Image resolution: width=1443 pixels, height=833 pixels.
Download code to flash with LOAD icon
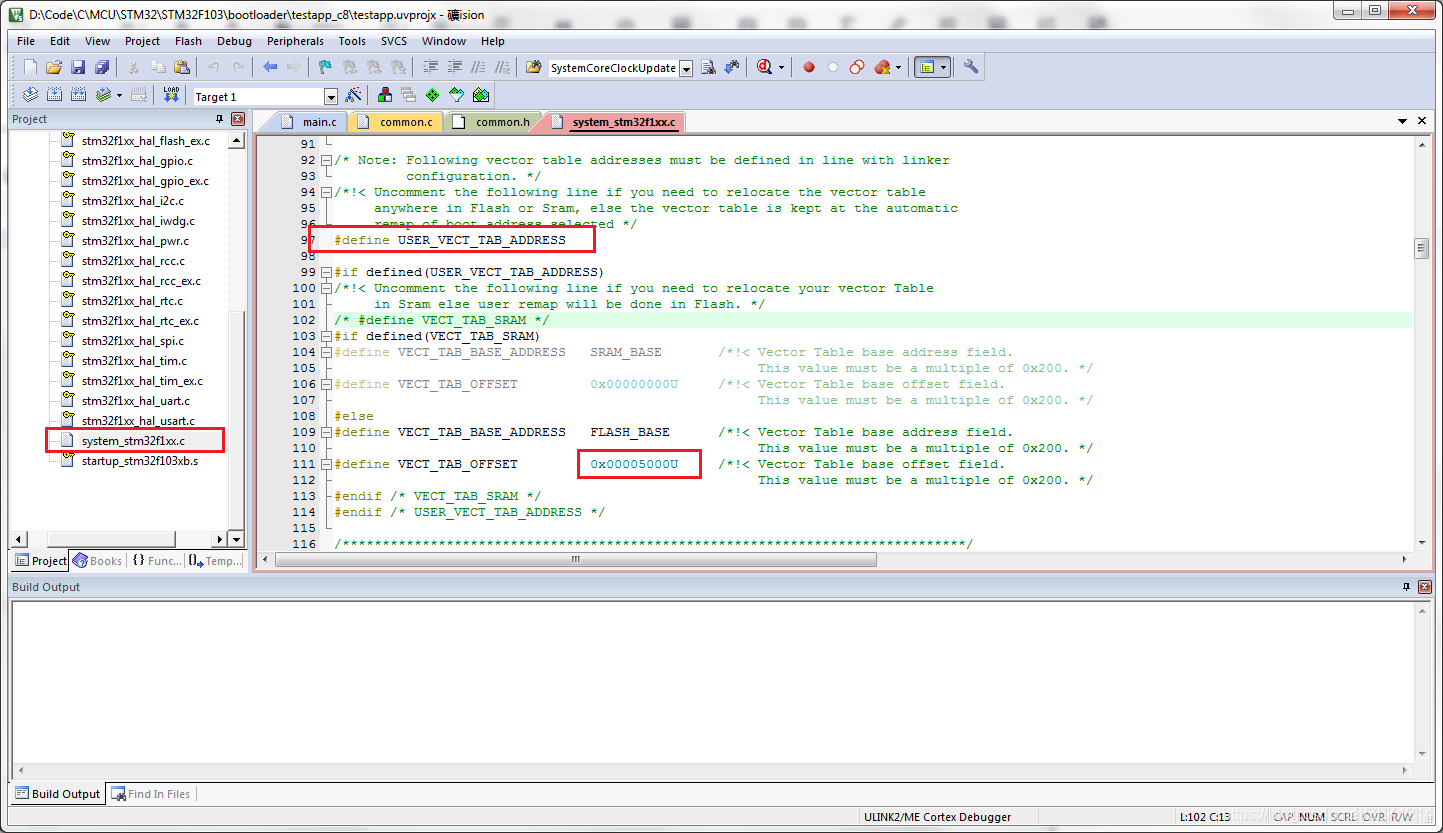[171, 94]
